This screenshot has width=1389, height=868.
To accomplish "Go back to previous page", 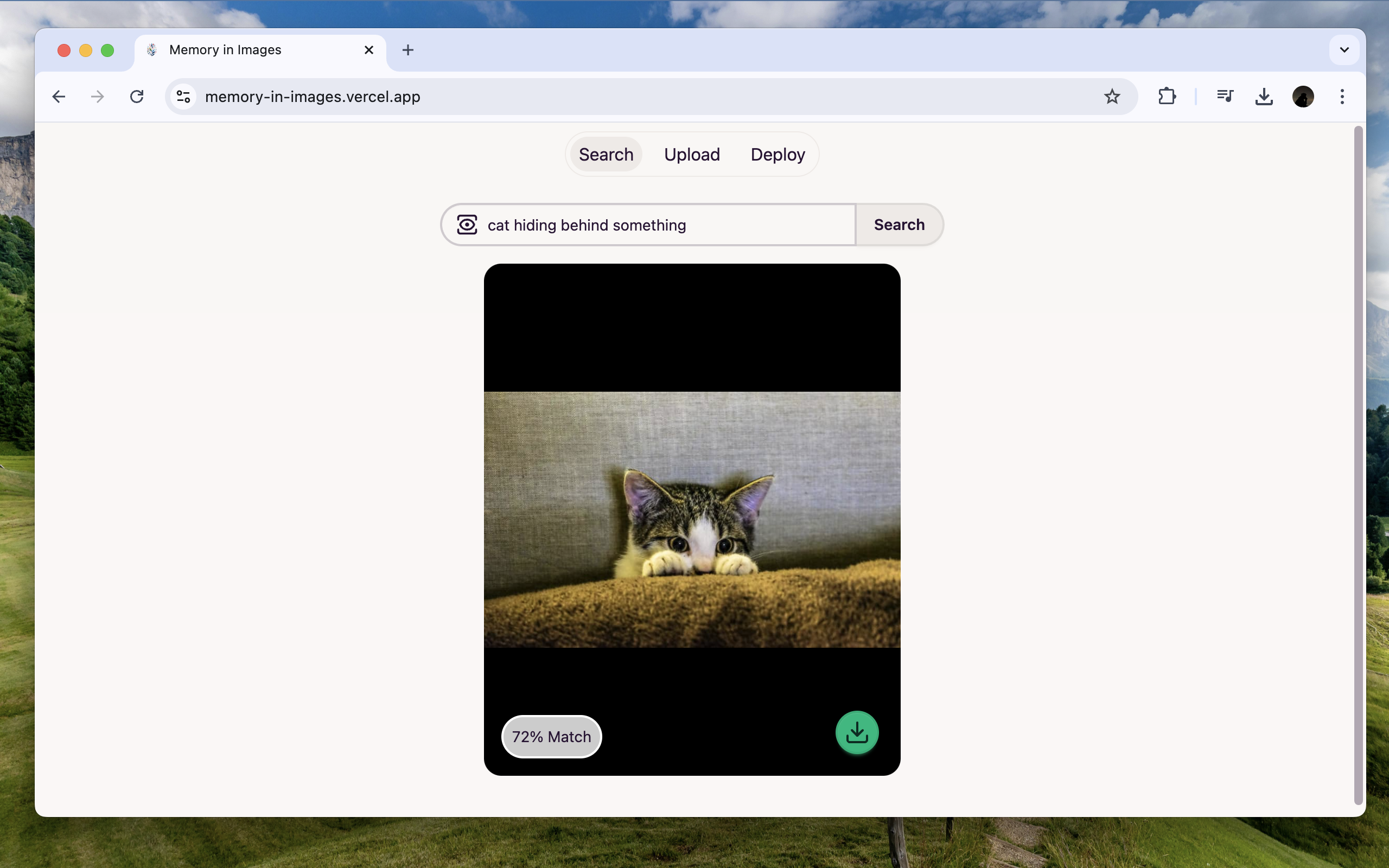I will click(x=59, y=97).
